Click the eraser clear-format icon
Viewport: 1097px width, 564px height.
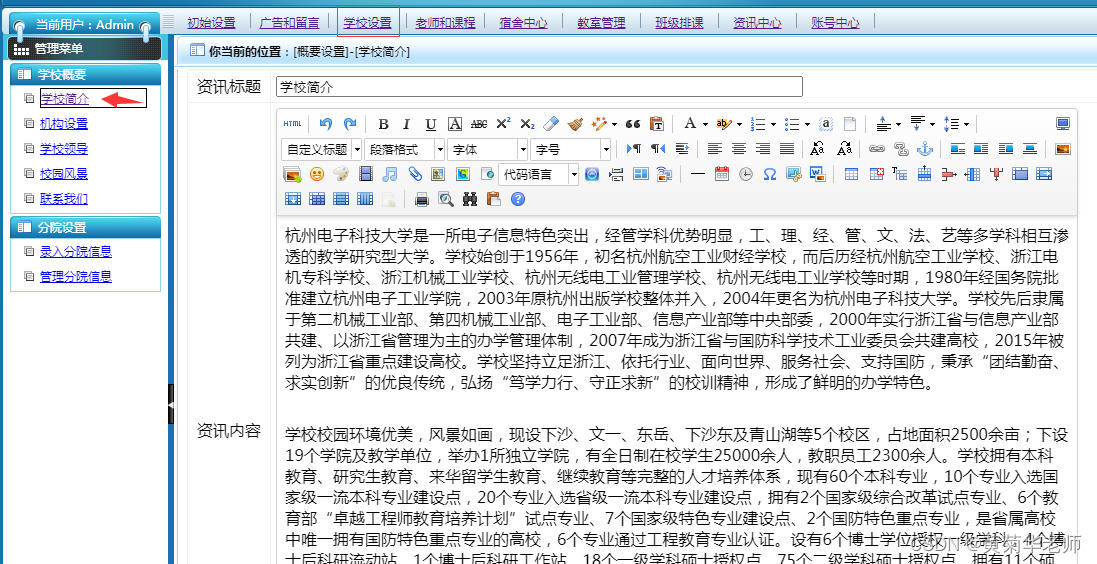point(551,124)
